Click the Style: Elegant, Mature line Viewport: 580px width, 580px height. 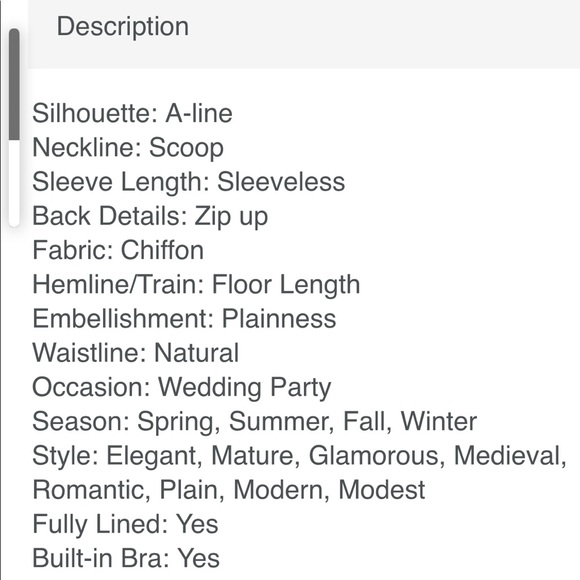299,456
